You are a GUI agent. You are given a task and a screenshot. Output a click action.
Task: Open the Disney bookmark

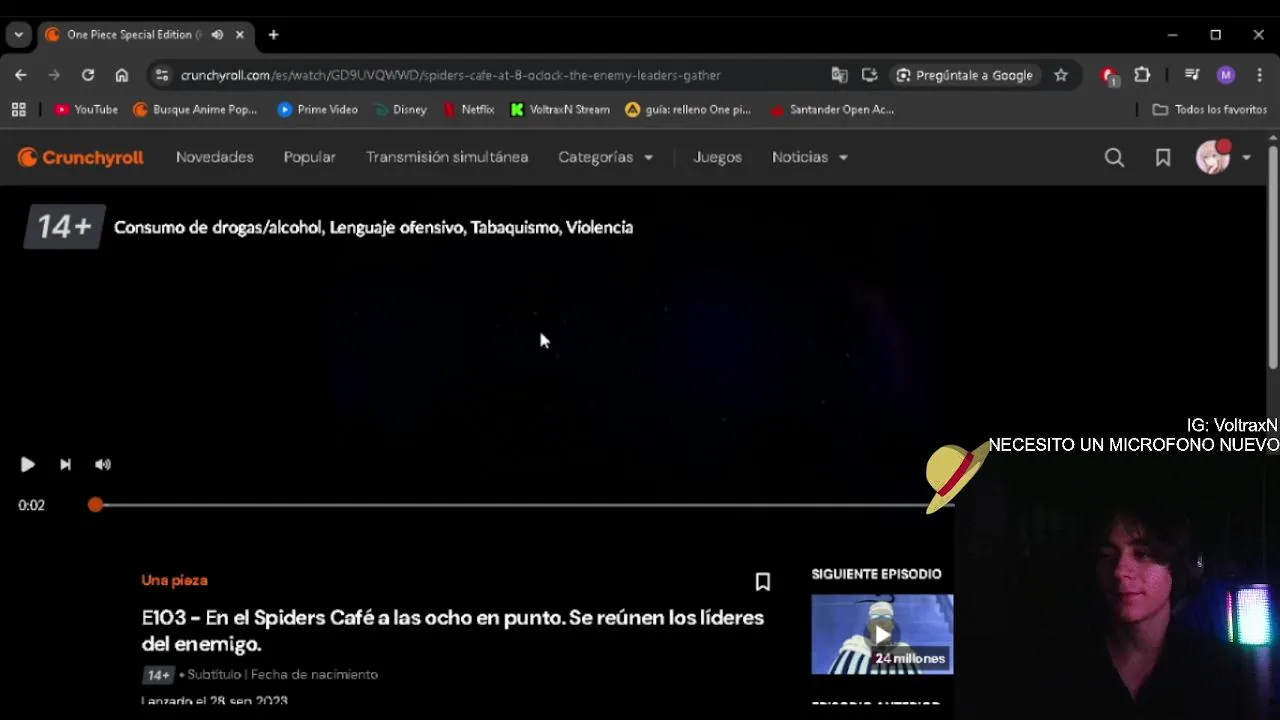tap(400, 110)
